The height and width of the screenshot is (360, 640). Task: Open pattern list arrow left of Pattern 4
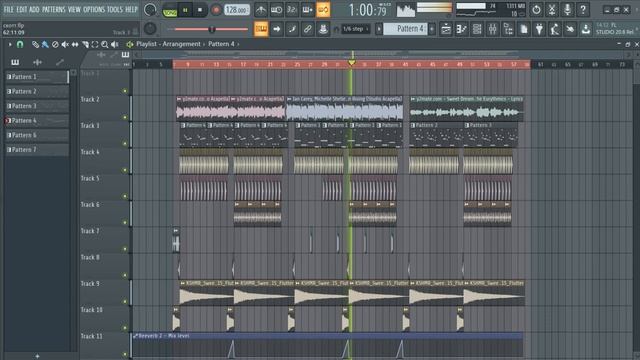coord(379,29)
